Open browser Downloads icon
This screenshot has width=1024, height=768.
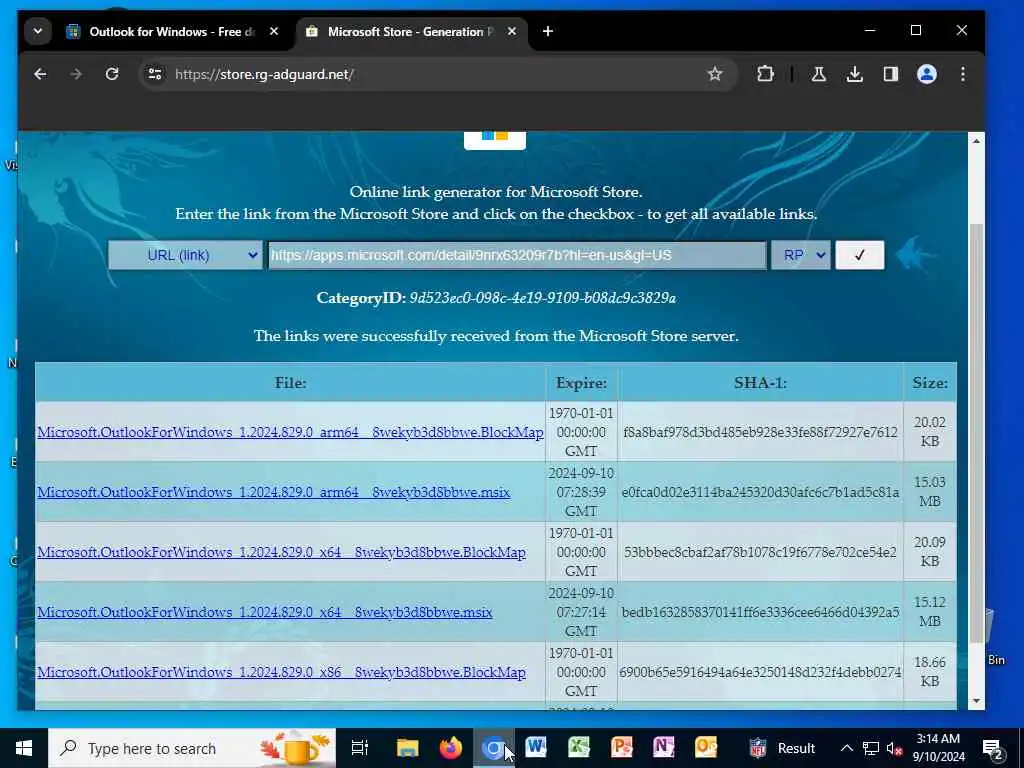click(855, 74)
